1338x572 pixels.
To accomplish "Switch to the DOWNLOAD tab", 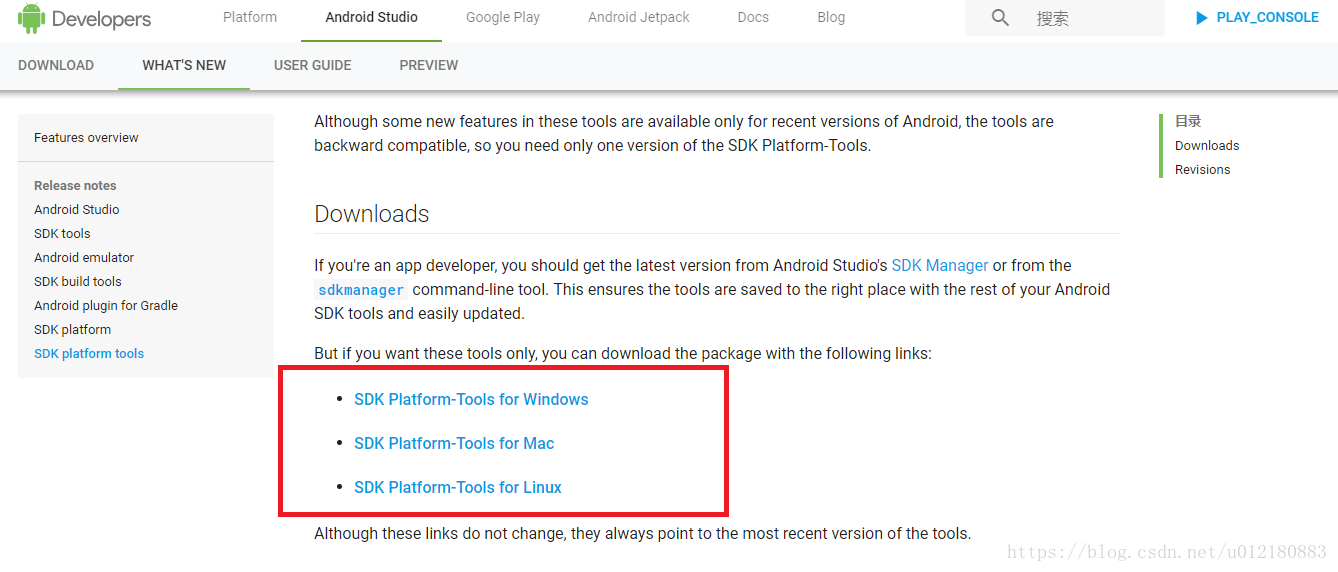I will coord(56,65).
